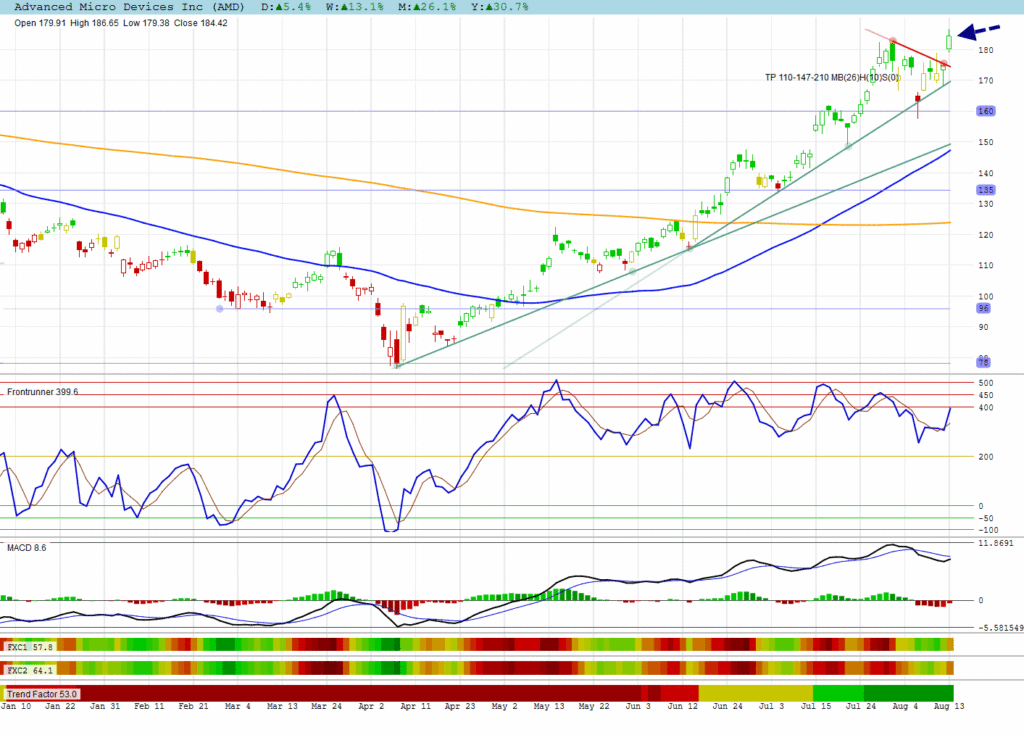The height and width of the screenshot is (735, 1024).
Task: Click the FXC1 57.8 label
Action: pos(30,647)
